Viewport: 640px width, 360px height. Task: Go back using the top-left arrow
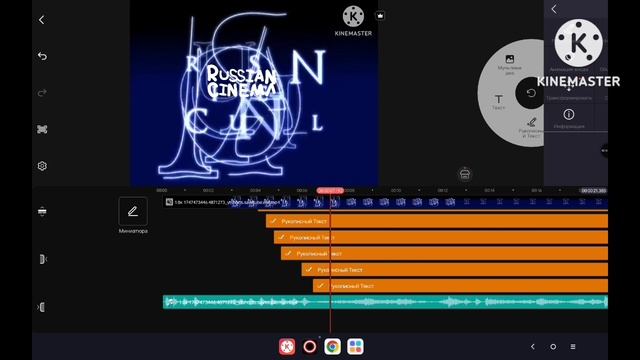coord(42,20)
